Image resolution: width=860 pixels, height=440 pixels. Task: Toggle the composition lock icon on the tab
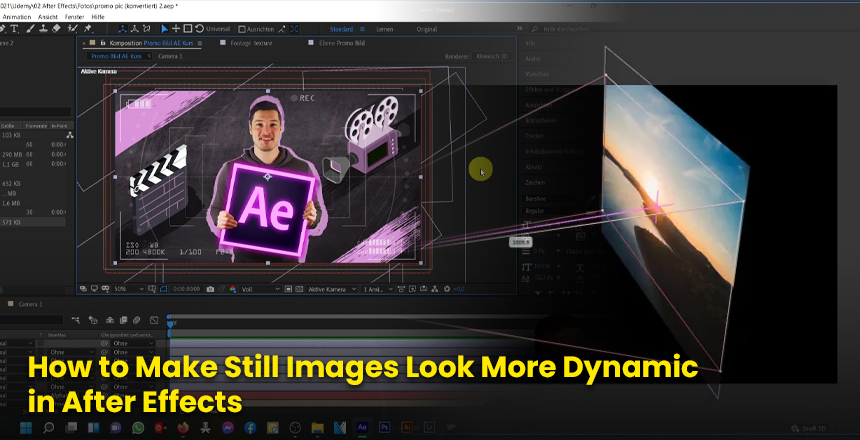point(103,43)
